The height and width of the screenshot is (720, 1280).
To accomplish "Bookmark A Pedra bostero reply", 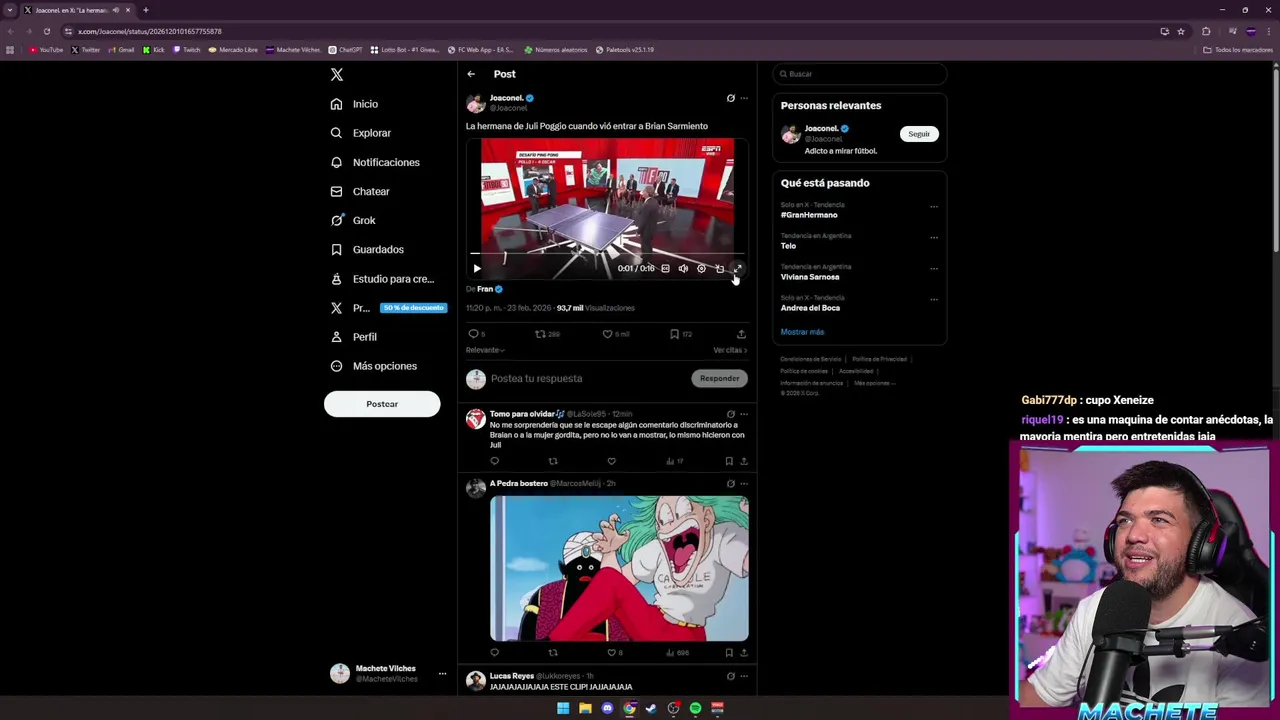I will pos(729,653).
